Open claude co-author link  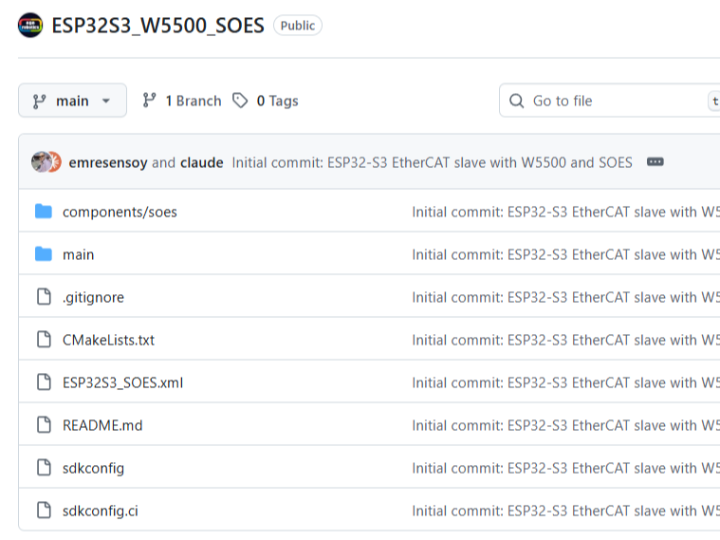pyautogui.click(x=201, y=162)
